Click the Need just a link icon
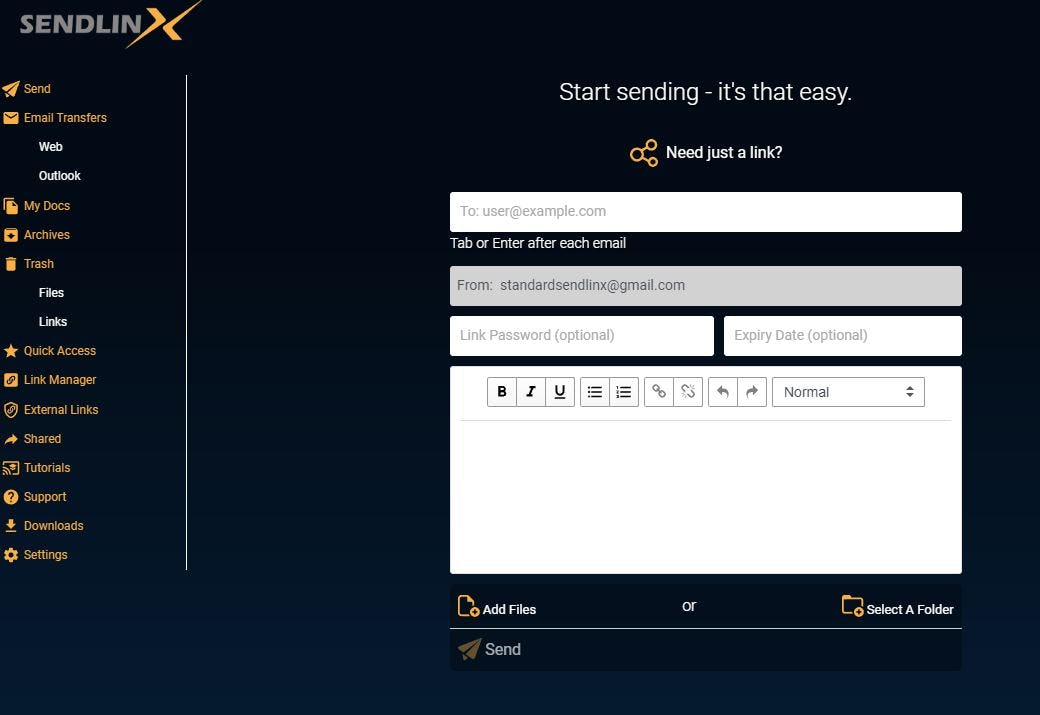The width and height of the screenshot is (1040, 715). click(643, 152)
